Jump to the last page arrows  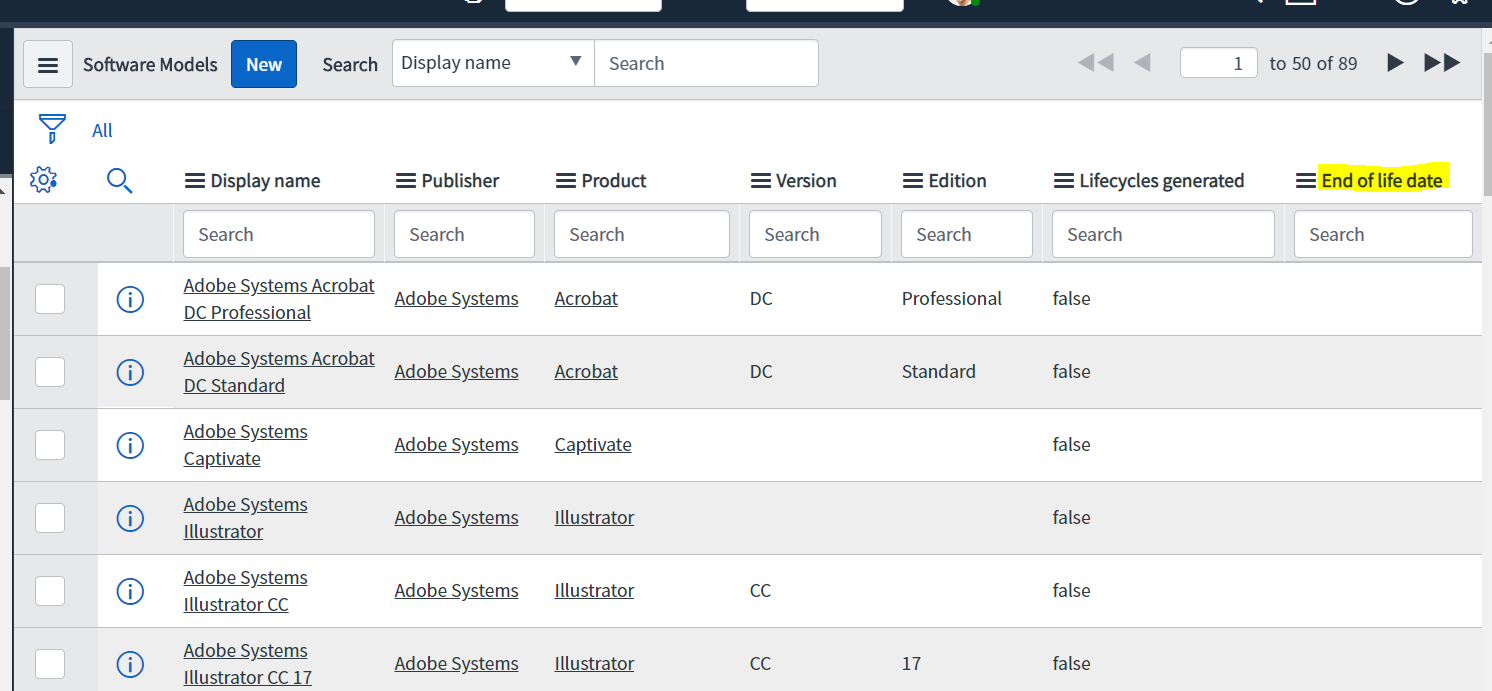pyautogui.click(x=1442, y=63)
